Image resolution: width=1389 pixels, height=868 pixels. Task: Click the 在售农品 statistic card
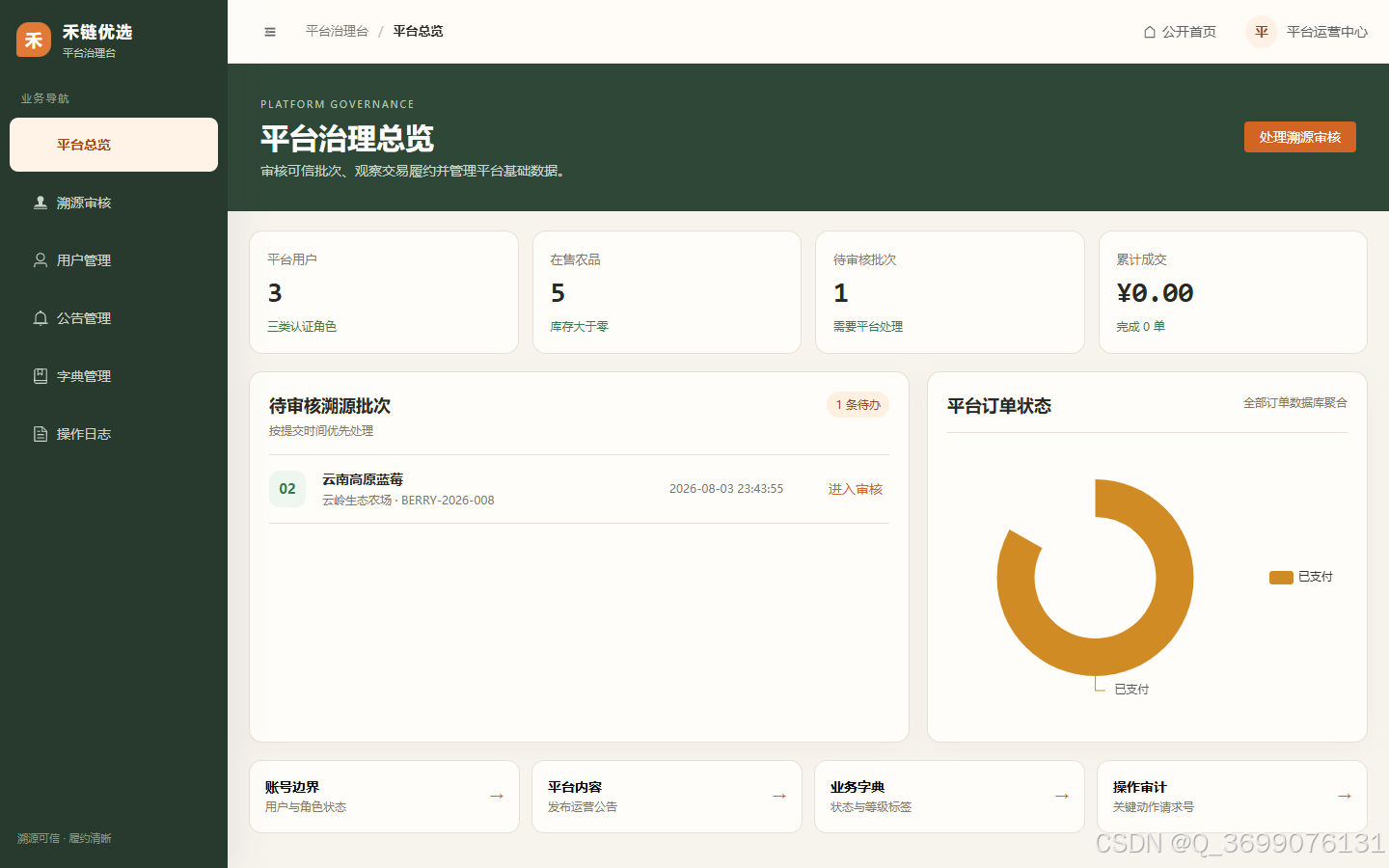coord(667,292)
